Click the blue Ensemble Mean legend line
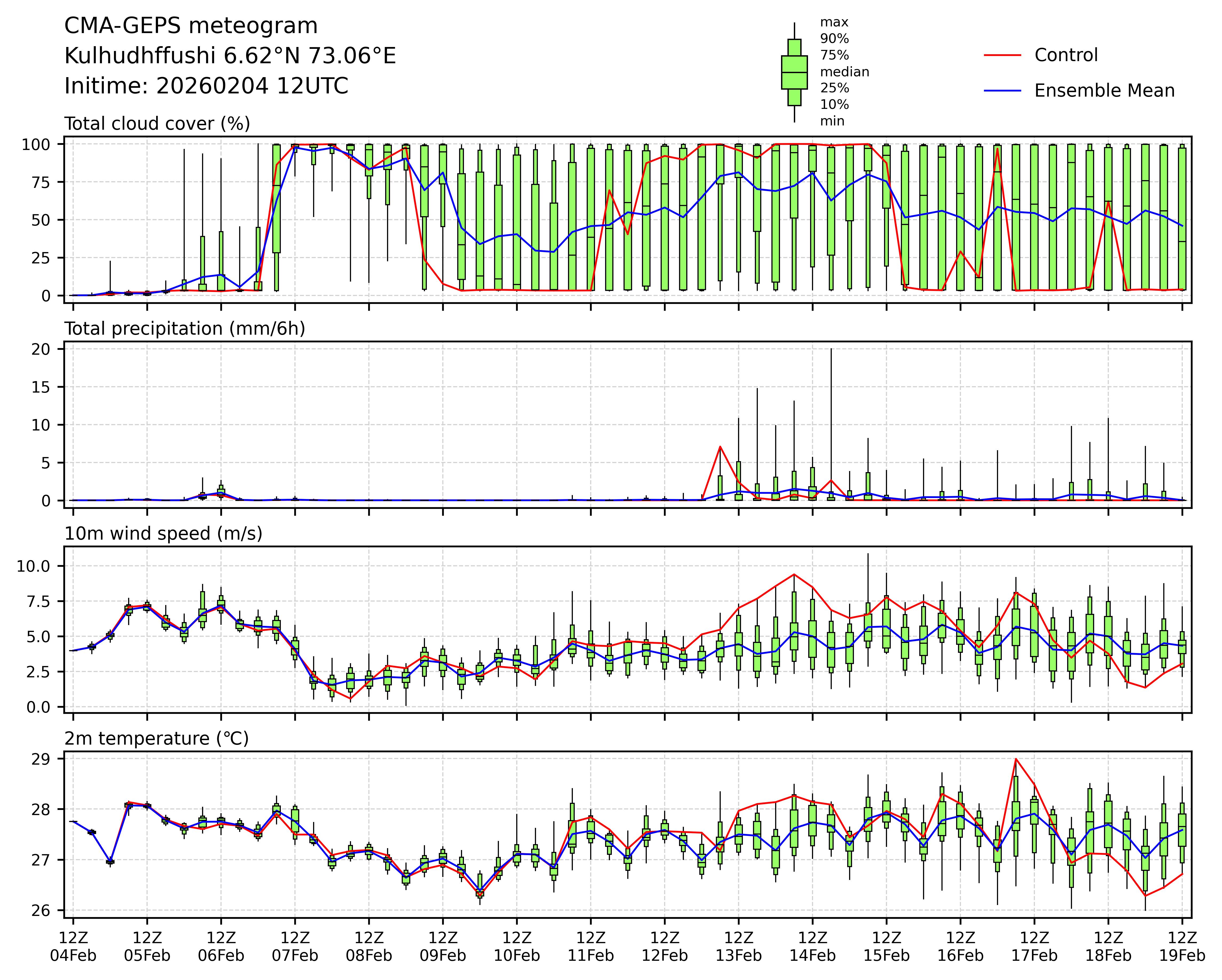 (1002, 91)
